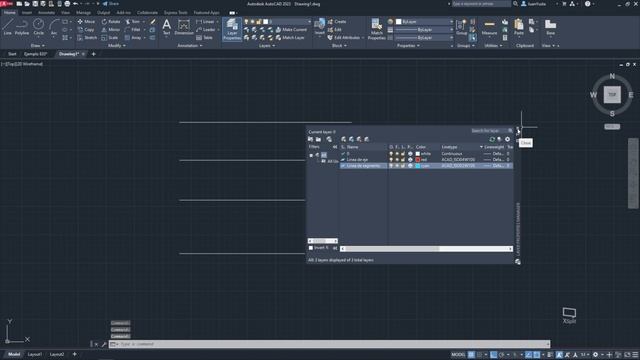This screenshot has height=360, width=640.
Task: Expand the Modify panel
Action: click(x=117, y=46)
